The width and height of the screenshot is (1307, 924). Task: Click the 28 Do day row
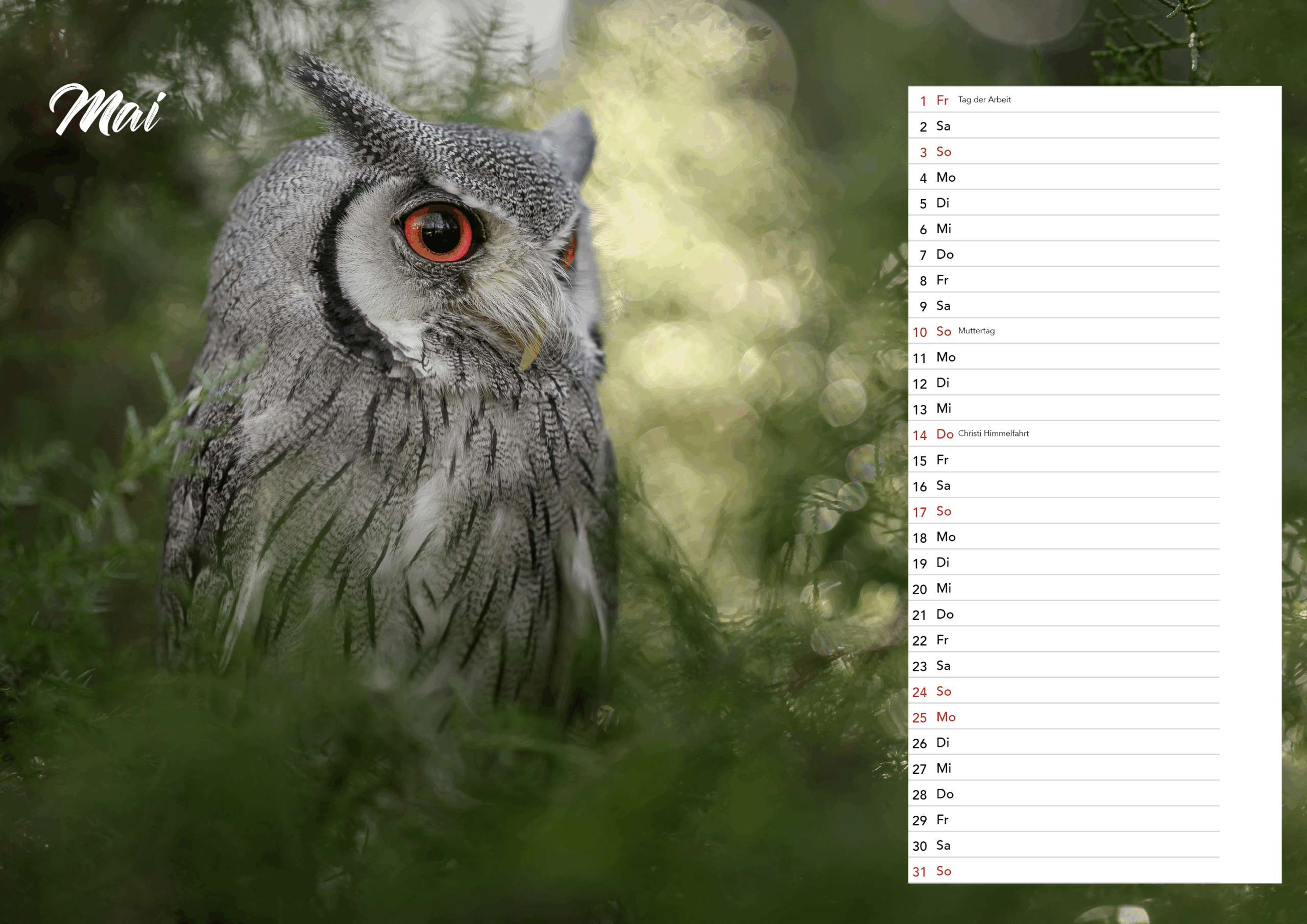point(1063,794)
